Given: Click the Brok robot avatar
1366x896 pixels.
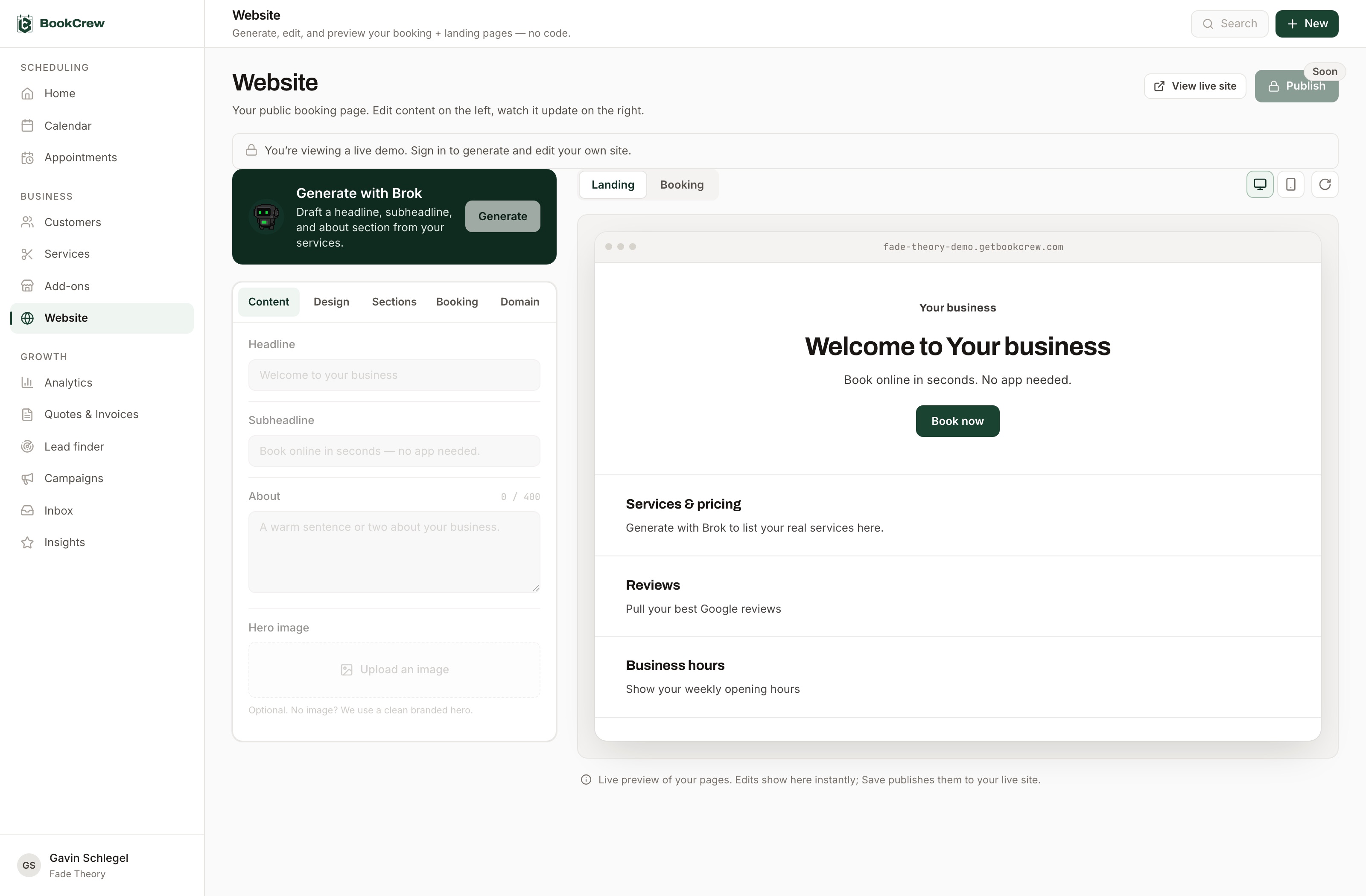Looking at the screenshot, I should (x=266, y=216).
